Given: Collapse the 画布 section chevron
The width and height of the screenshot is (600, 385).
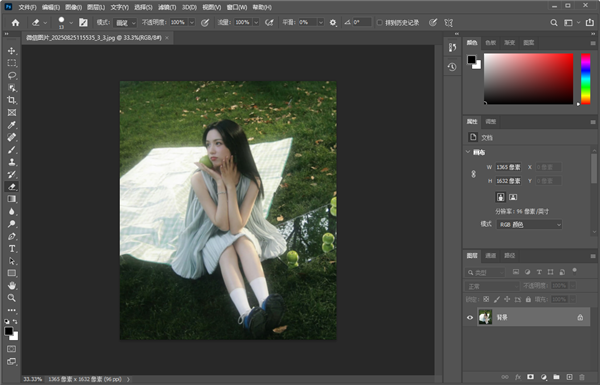Looking at the screenshot, I should click(x=468, y=152).
